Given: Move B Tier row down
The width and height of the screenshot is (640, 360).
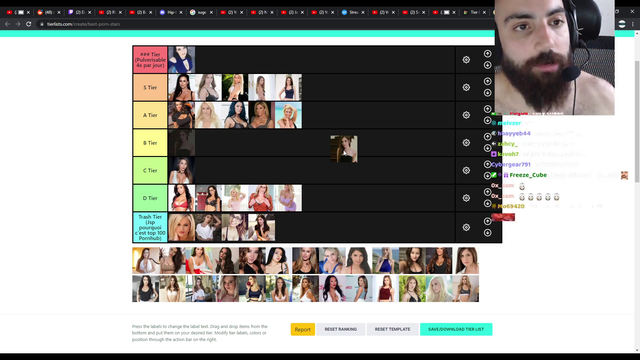Looking at the screenshot, I should [487, 148].
